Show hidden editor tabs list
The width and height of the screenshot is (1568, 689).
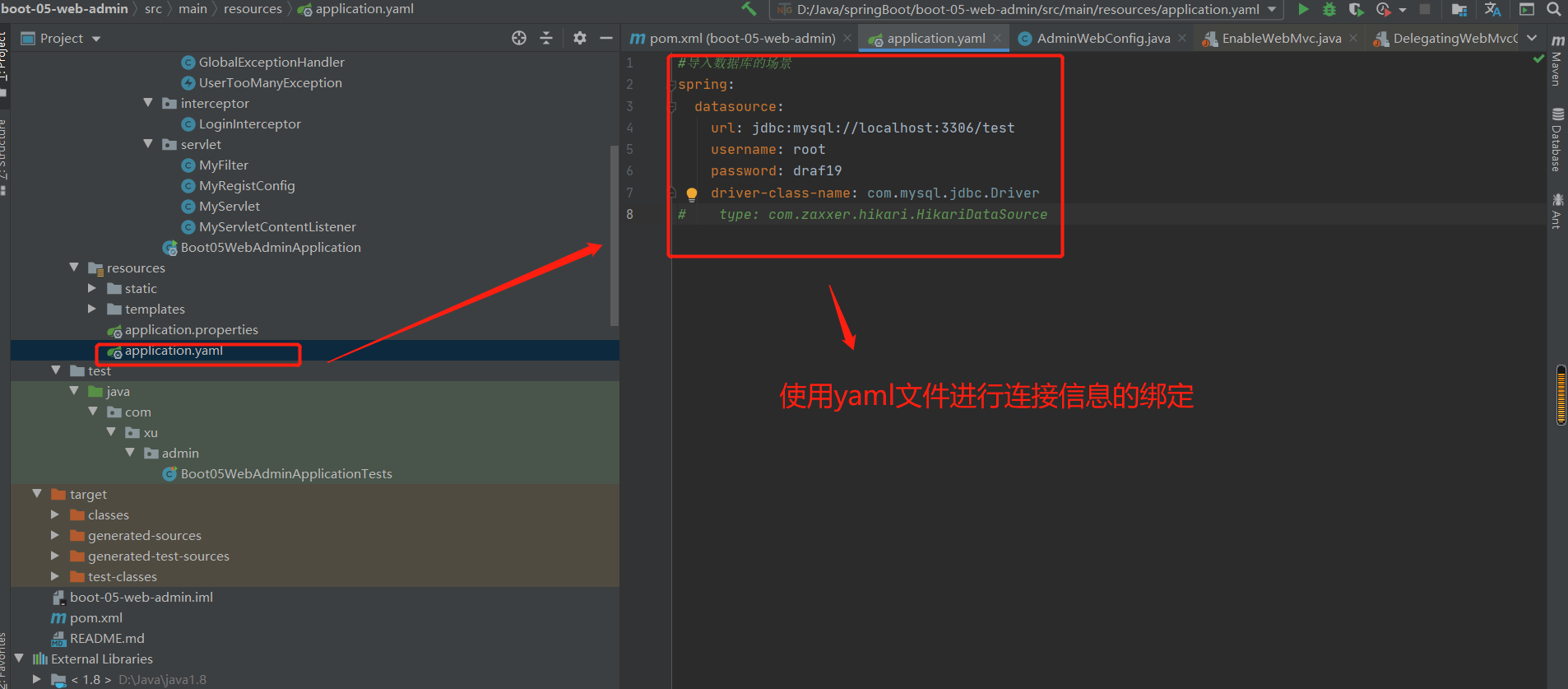(x=1532, y=38)
